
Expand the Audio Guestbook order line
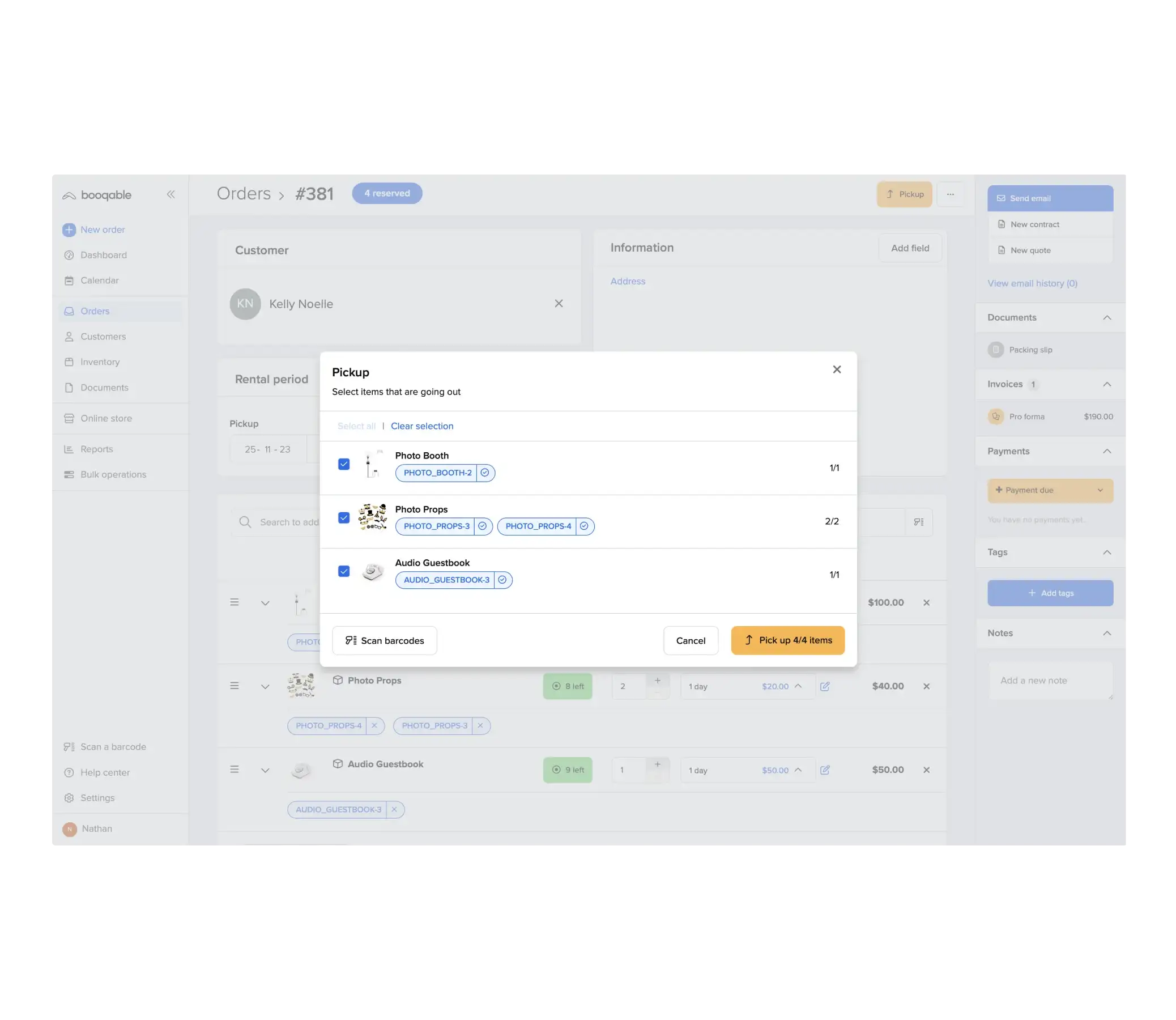coord(265,770)
